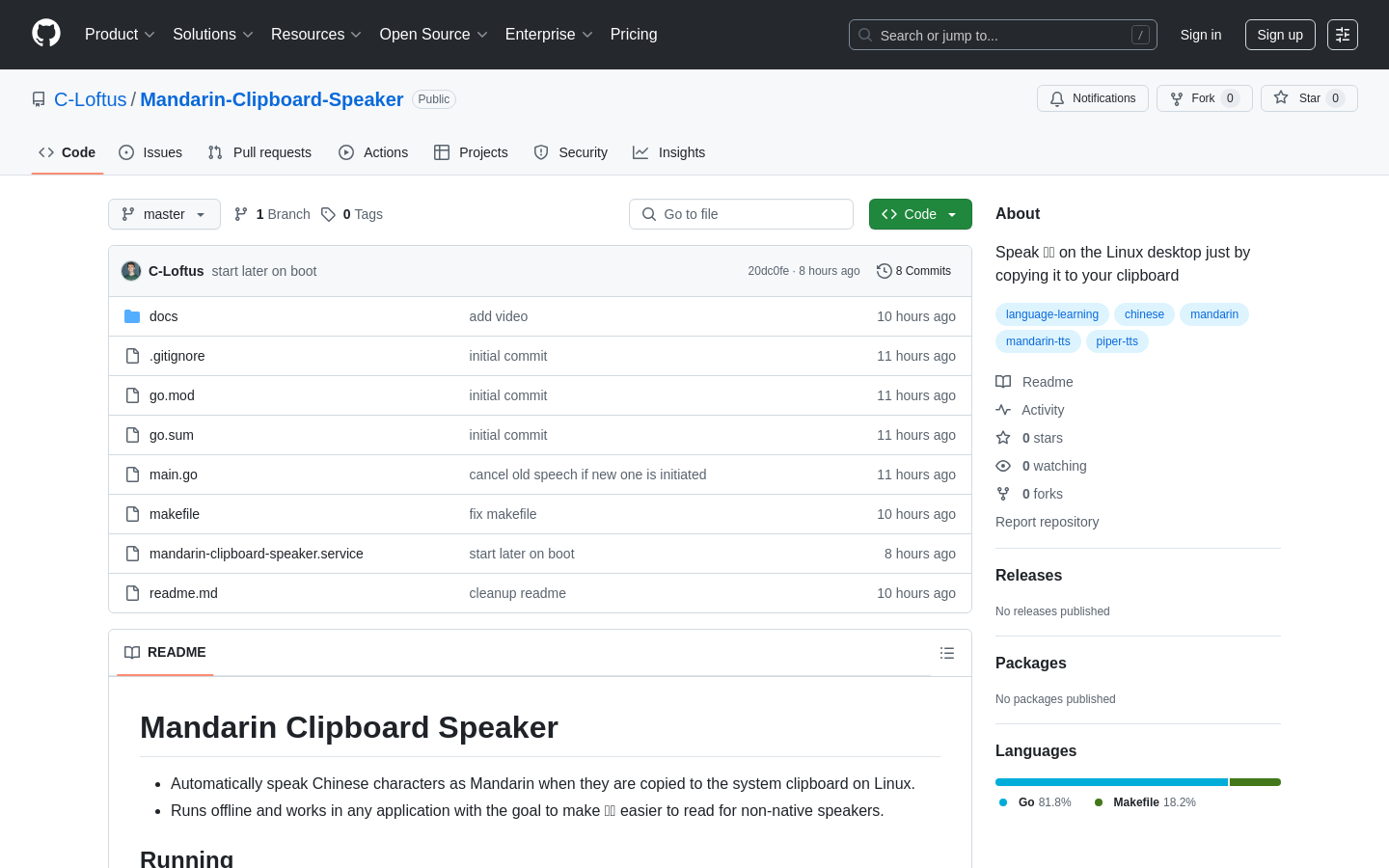
Task: Click the file icon next to main.go
Action: click(x=132, y=475)
